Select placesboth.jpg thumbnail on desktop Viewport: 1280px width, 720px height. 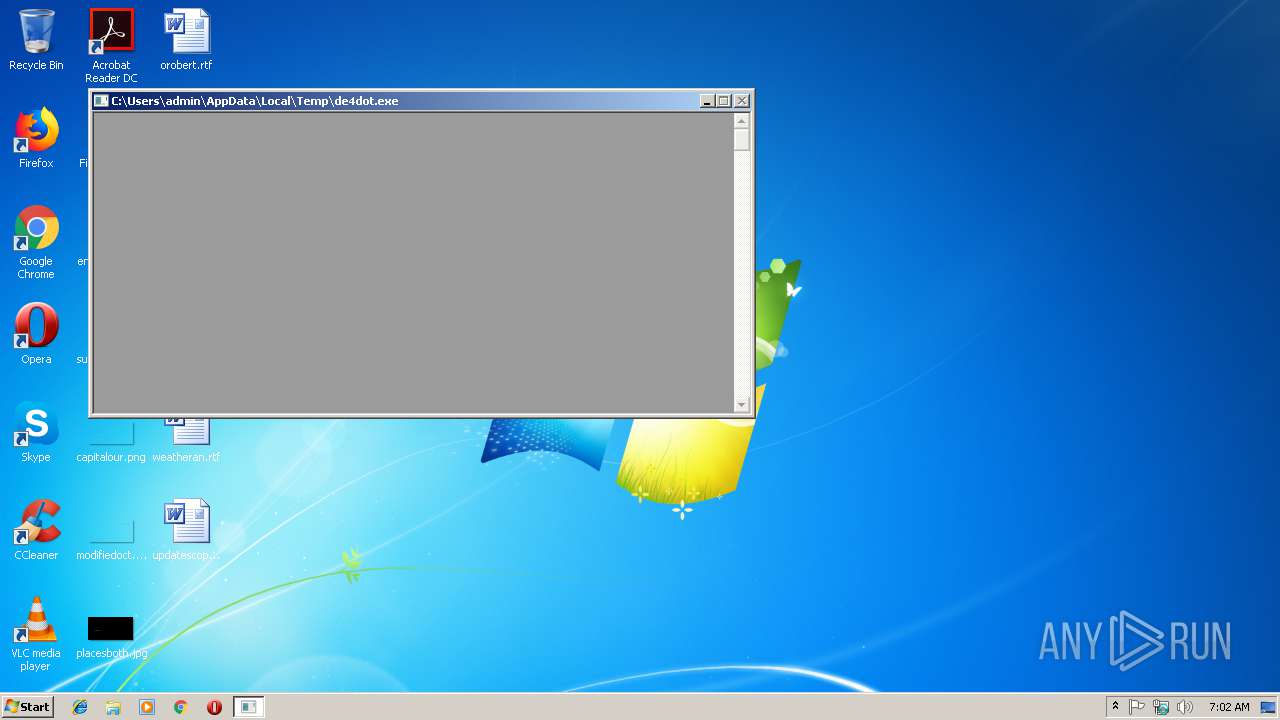111,637
